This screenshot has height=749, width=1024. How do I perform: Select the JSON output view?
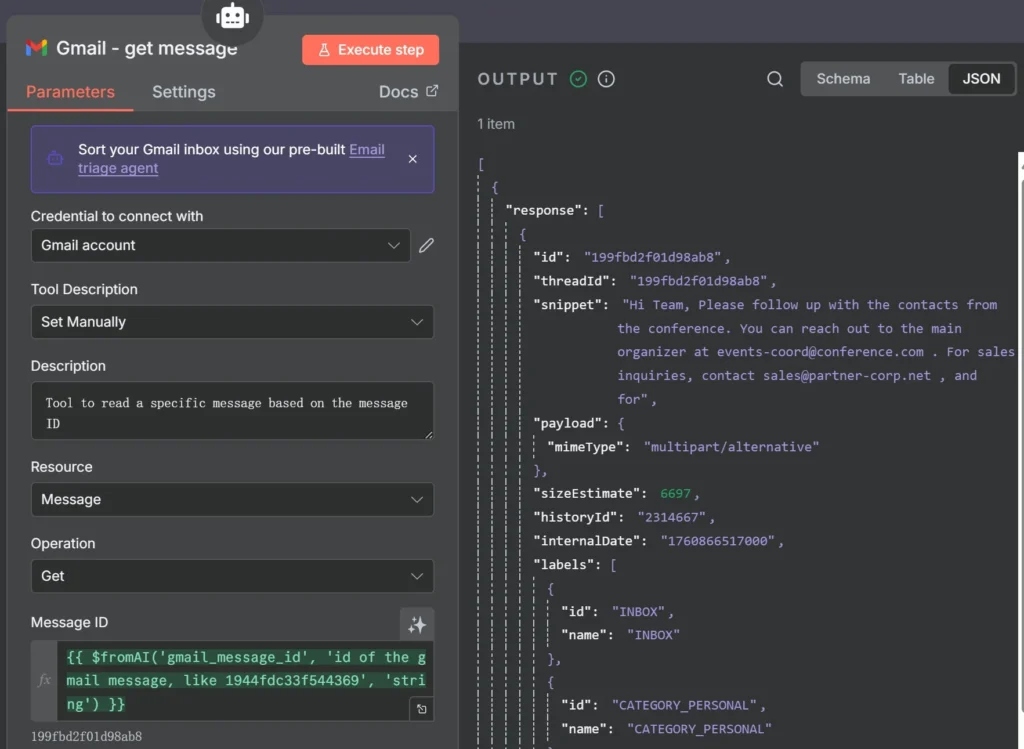tap(981, 79)
